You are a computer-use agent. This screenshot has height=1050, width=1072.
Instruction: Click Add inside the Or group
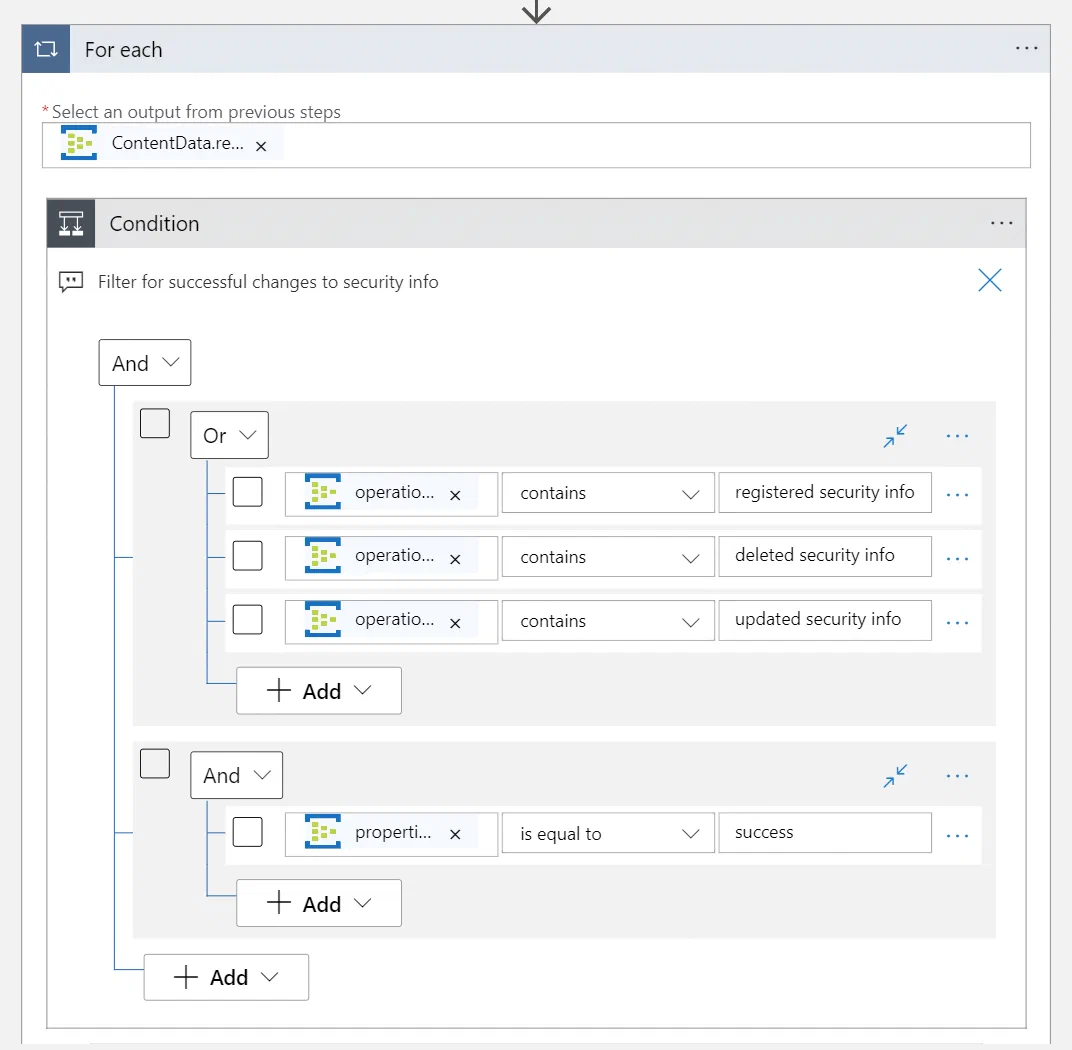coord(319,691)
